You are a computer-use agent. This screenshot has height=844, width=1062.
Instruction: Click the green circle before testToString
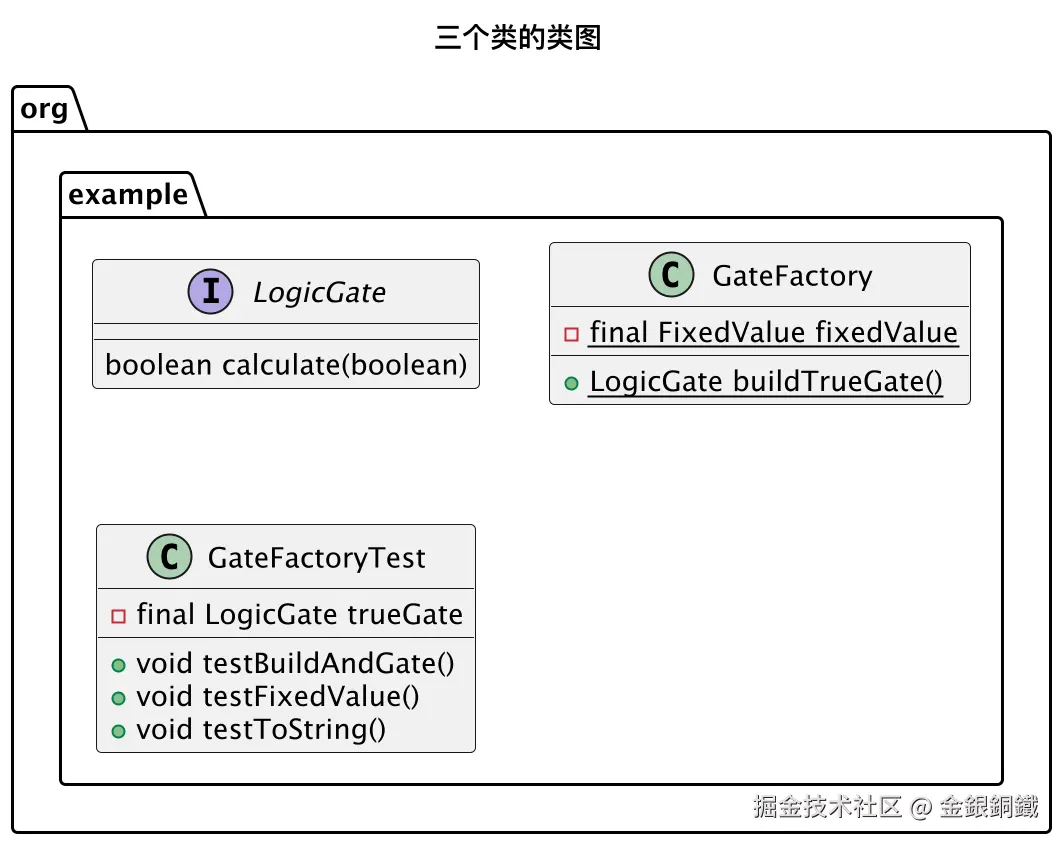(119, 732)
